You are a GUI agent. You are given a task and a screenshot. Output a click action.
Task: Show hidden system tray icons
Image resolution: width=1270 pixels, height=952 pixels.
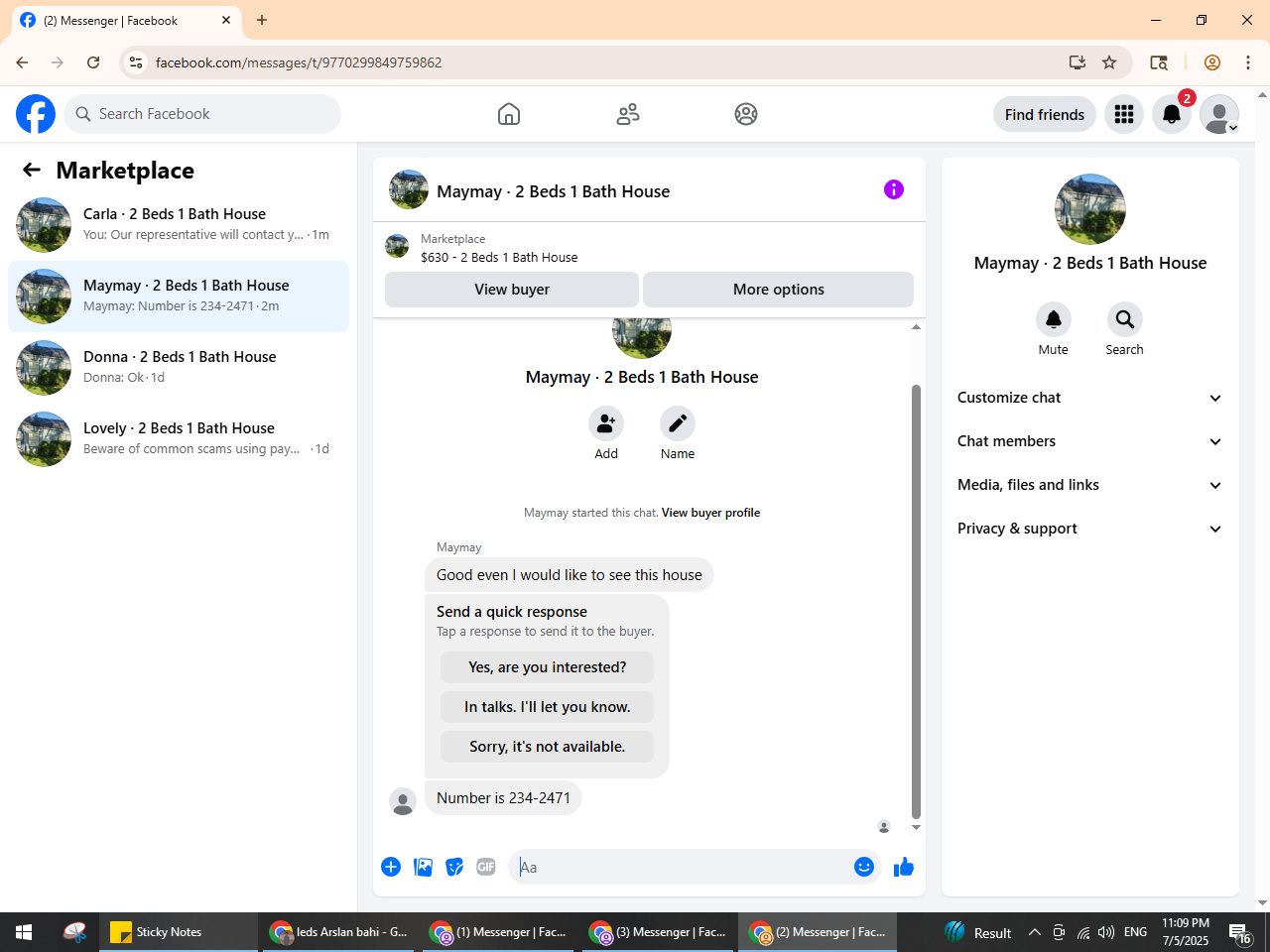pos(1034,932)
